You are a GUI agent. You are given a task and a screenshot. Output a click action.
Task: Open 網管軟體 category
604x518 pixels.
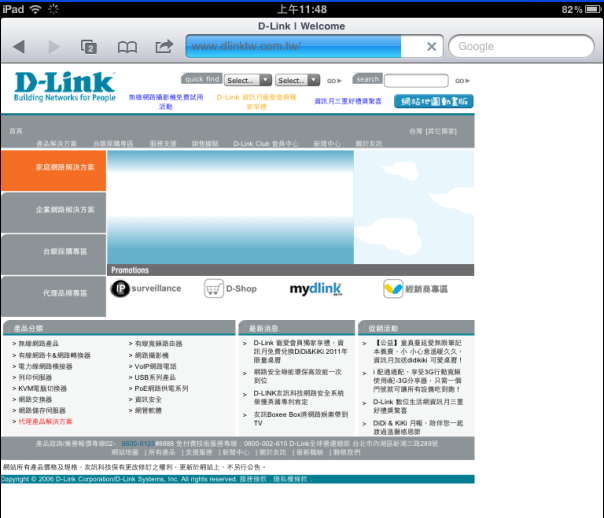click(148, 411)
